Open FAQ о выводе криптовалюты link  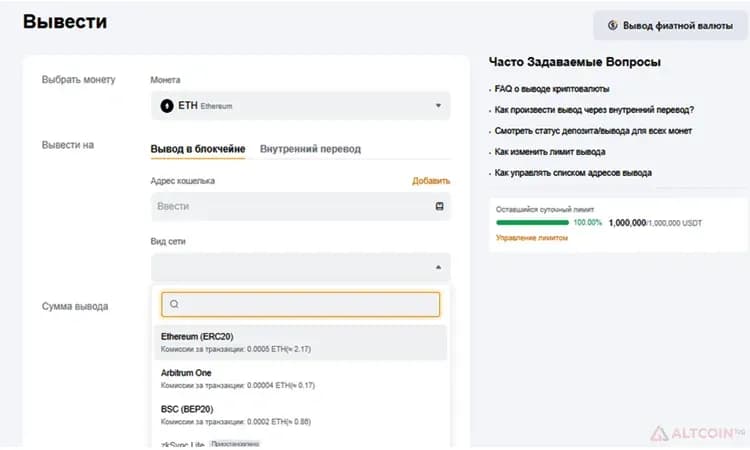point(551,89)
